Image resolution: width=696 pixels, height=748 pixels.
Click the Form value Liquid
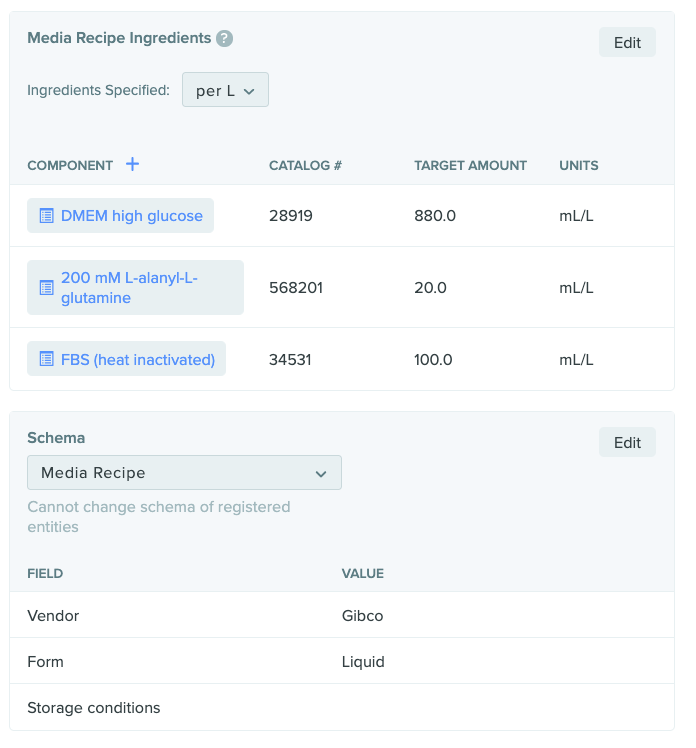coord(363,662)
